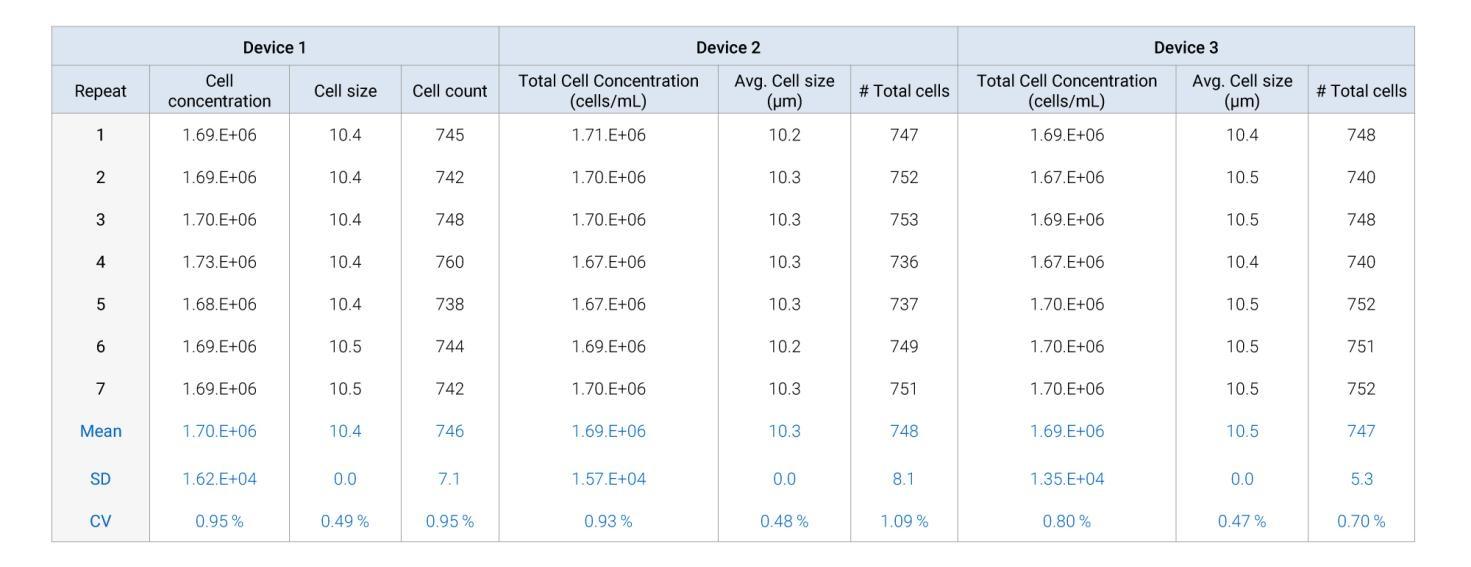
Task: Select the SD value 8.1
Action: pyautogui.click(x=903, y=479)
